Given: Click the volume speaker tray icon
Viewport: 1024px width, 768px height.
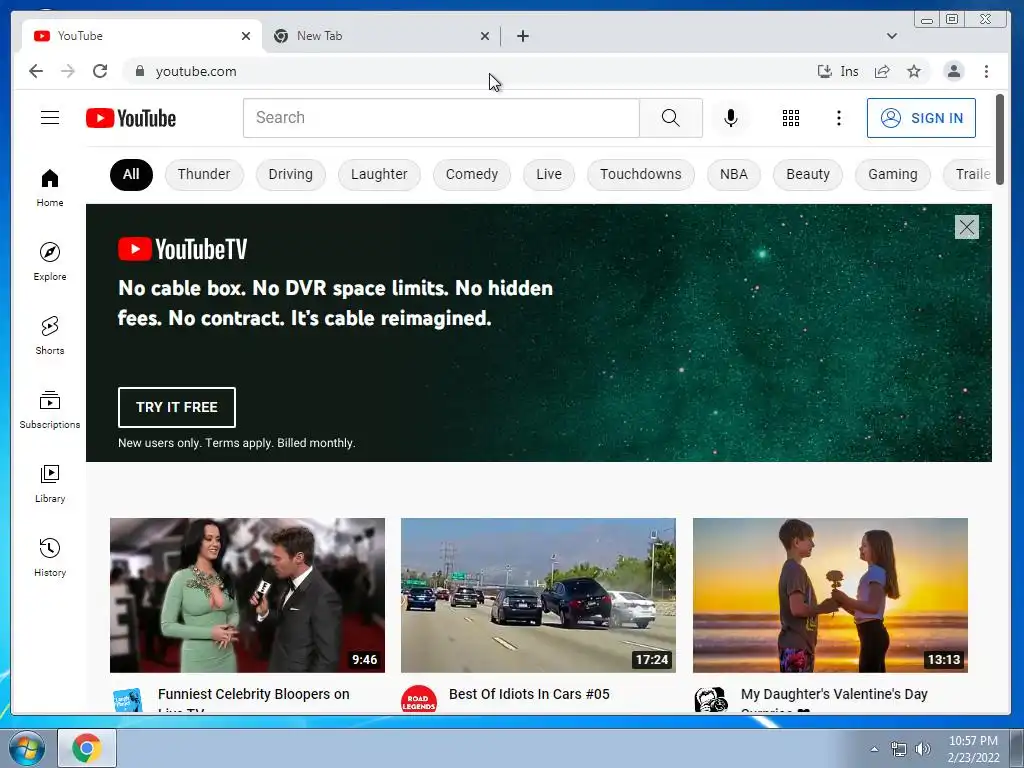Looking at the screenshot, I should [x=922, y=749].
